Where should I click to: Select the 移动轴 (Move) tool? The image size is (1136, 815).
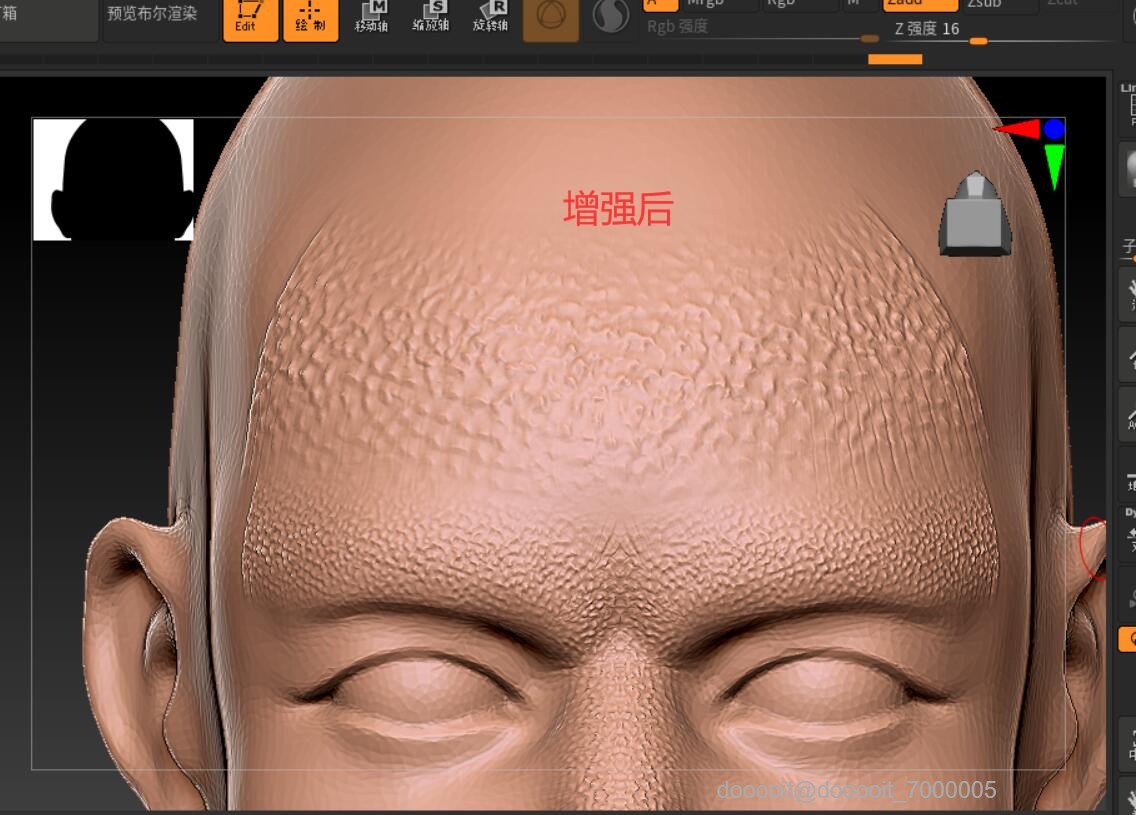(374, 18)
